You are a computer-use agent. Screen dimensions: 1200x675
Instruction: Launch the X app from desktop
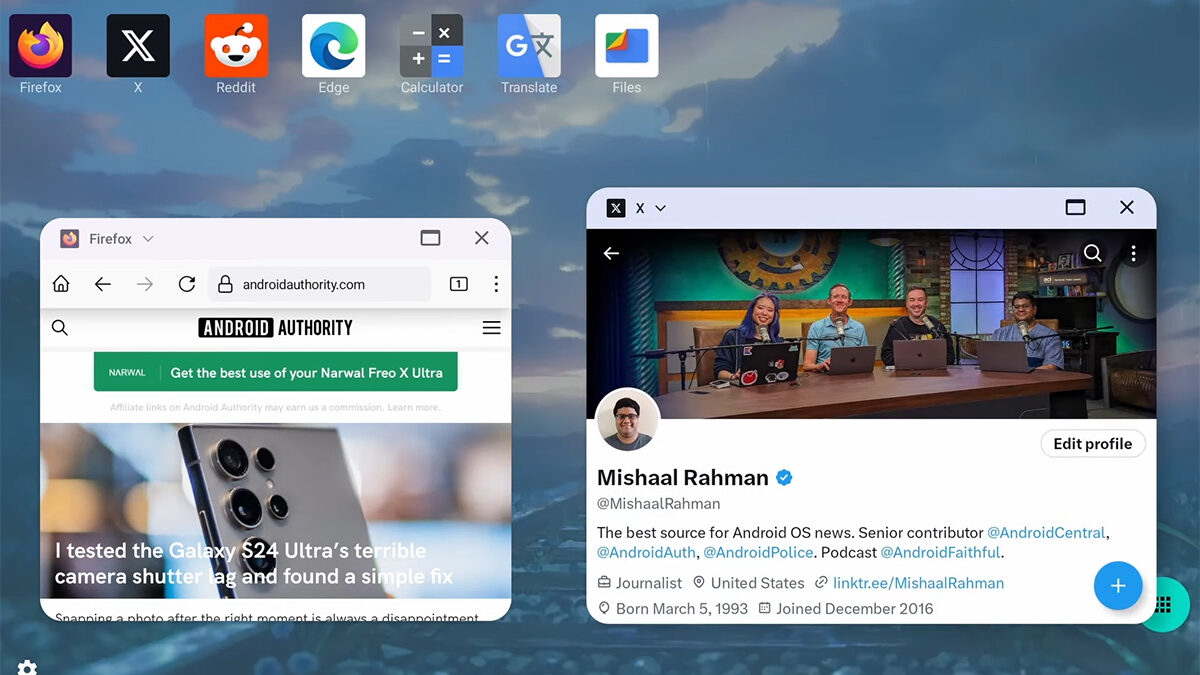point(138,46)
